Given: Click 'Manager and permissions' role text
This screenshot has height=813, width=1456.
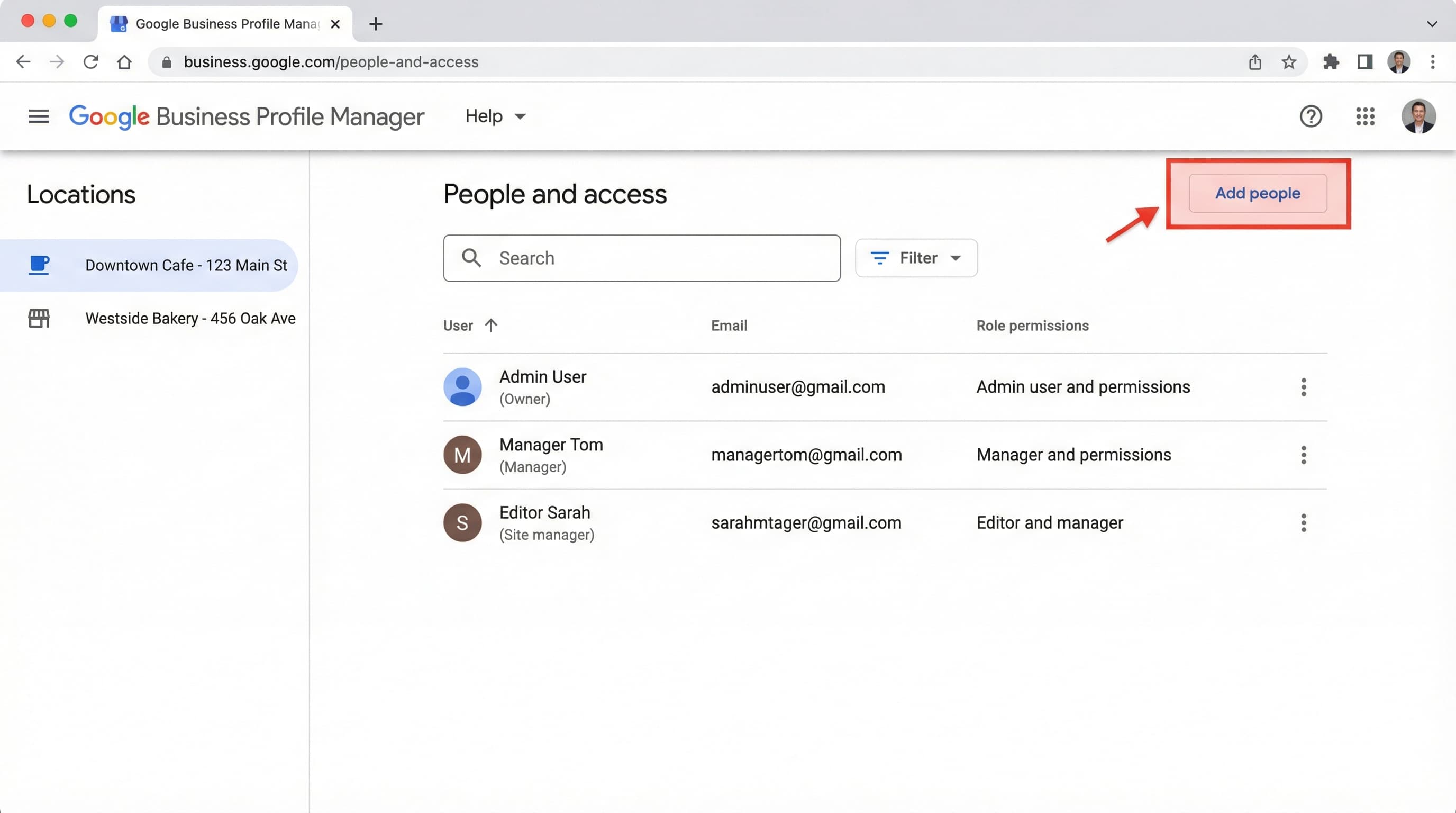Looking at the screenshot, I should coord(1074,455).
